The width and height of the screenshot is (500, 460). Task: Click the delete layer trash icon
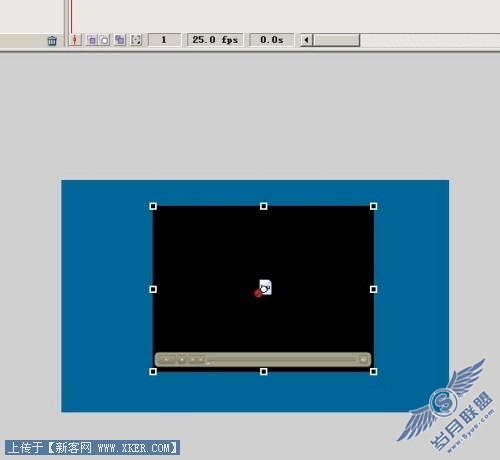52,41
